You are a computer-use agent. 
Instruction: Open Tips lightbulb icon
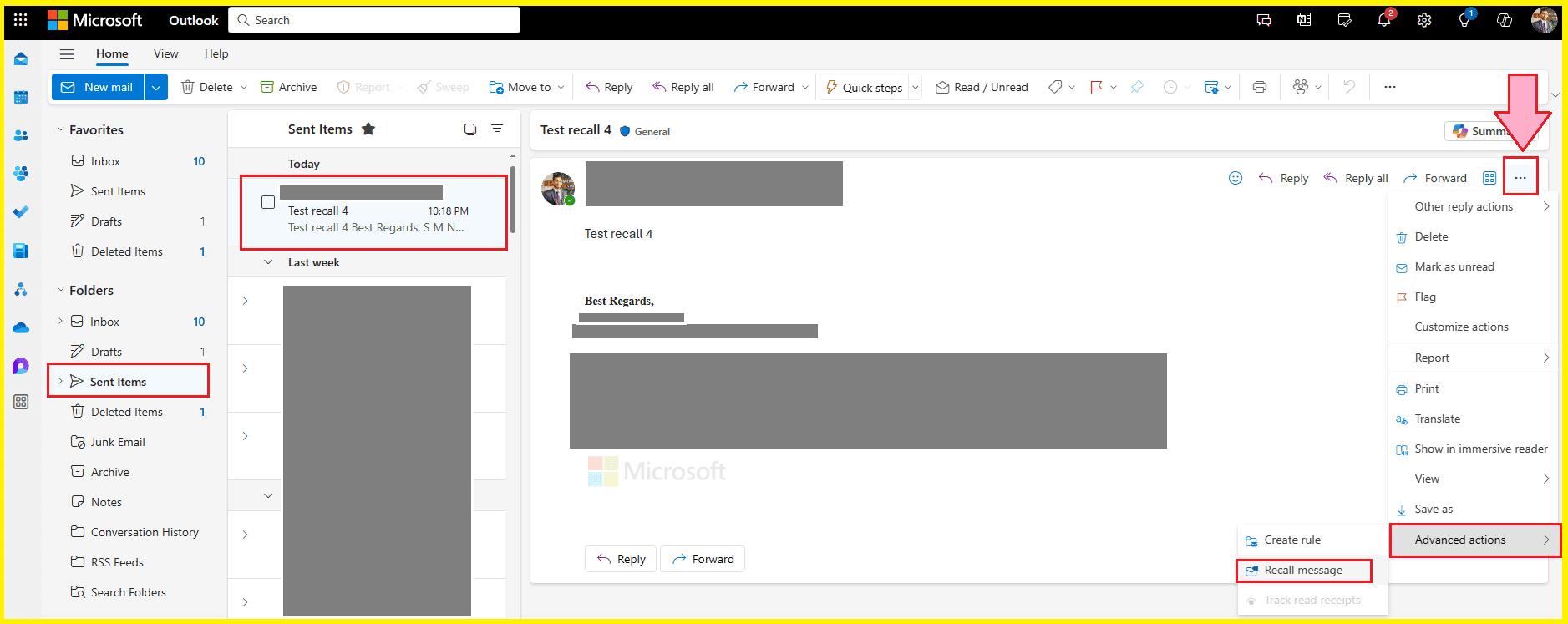[x=1464, y=20]
